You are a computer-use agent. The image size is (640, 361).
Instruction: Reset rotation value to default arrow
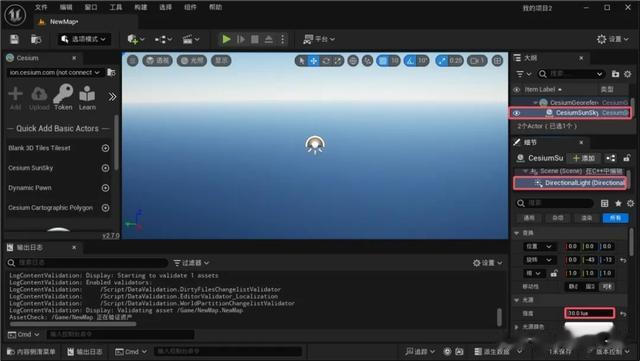click(623, 260)
